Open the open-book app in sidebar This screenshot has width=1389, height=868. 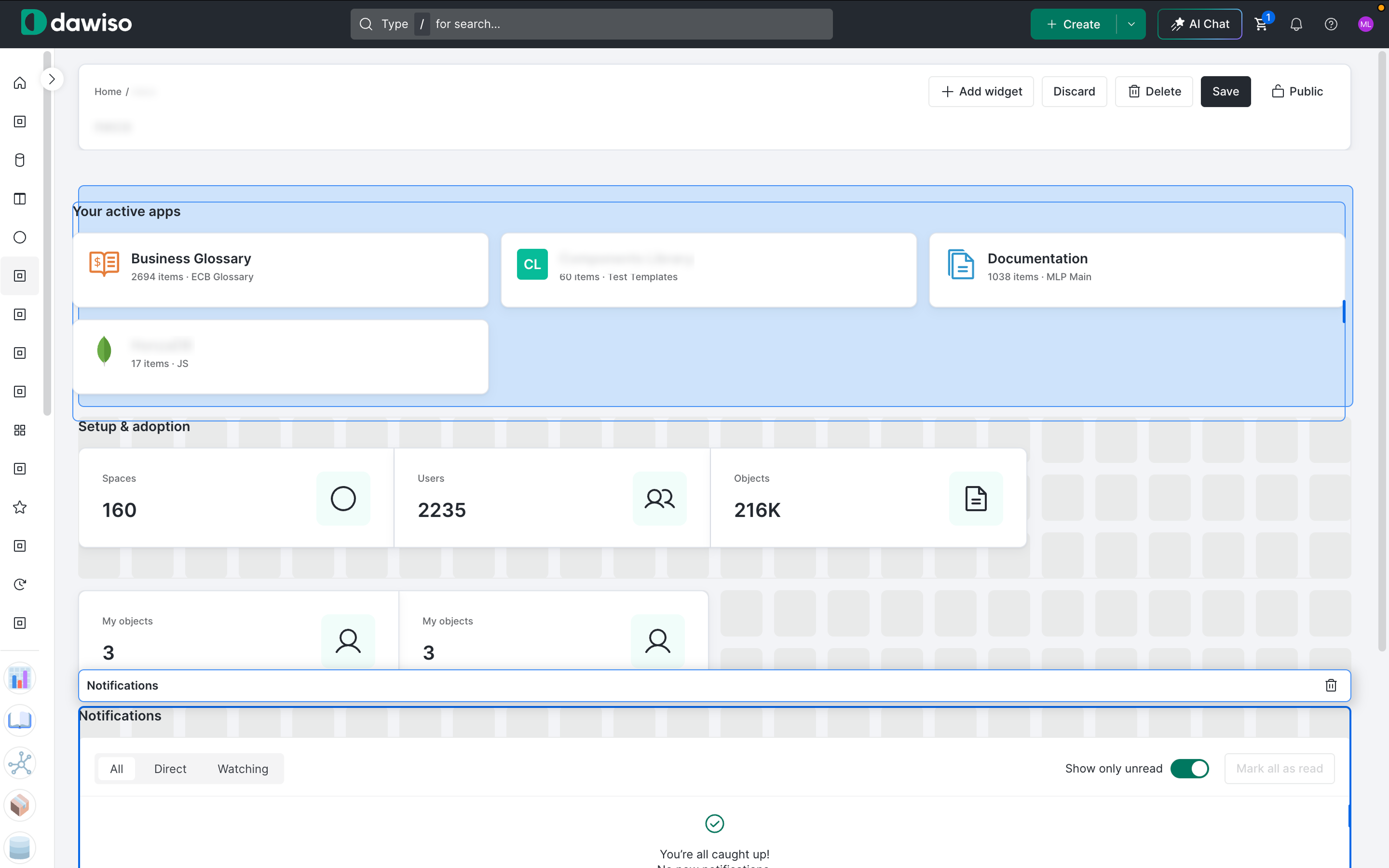tap(19, 720)
